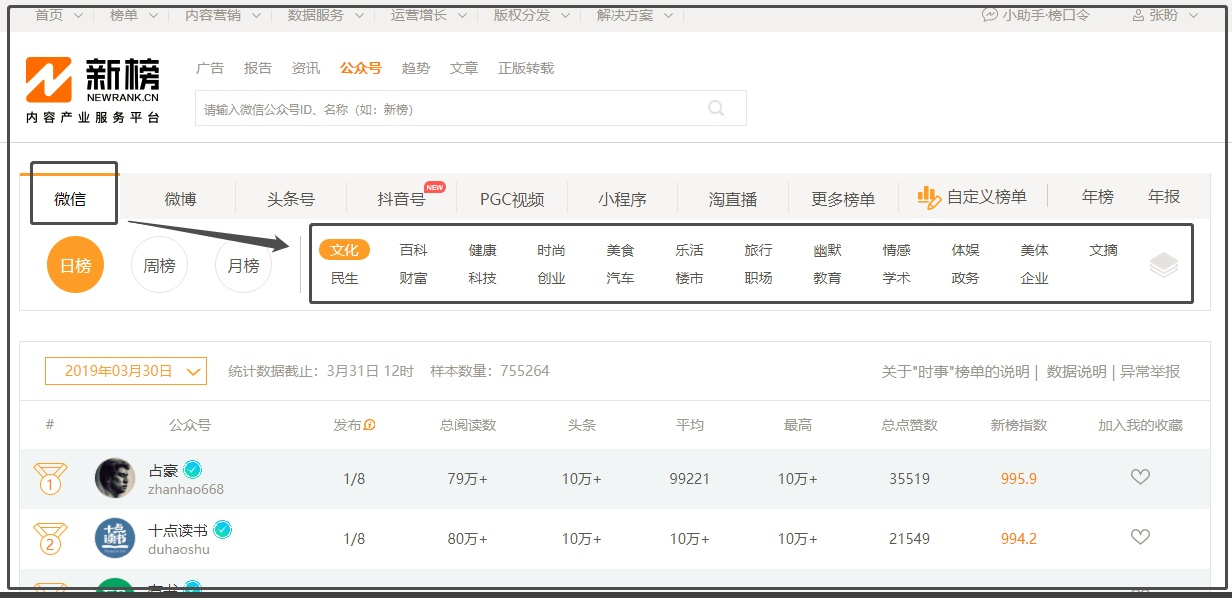Screen dimensions: 1232x598
Task: Switch to the 小程序 tab
Action: point(623,199)
